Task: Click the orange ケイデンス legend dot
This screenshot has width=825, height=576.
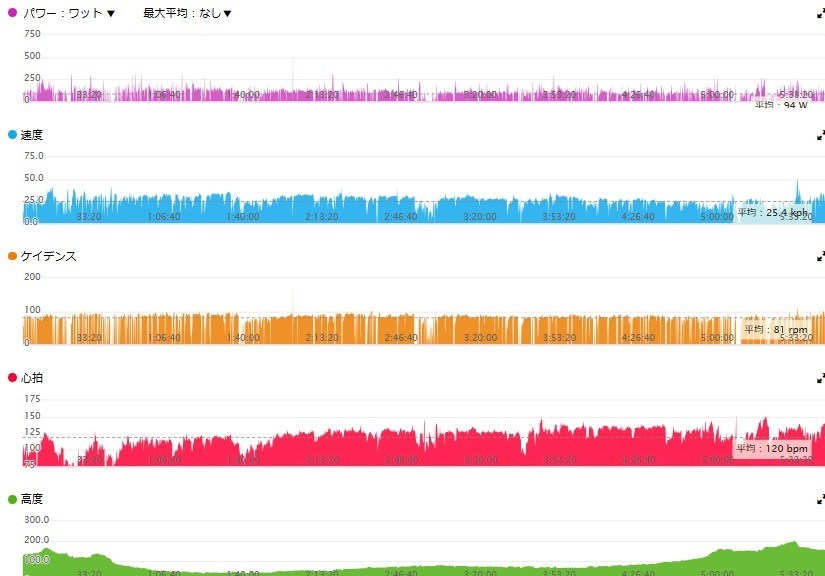Action: [13, 256]
